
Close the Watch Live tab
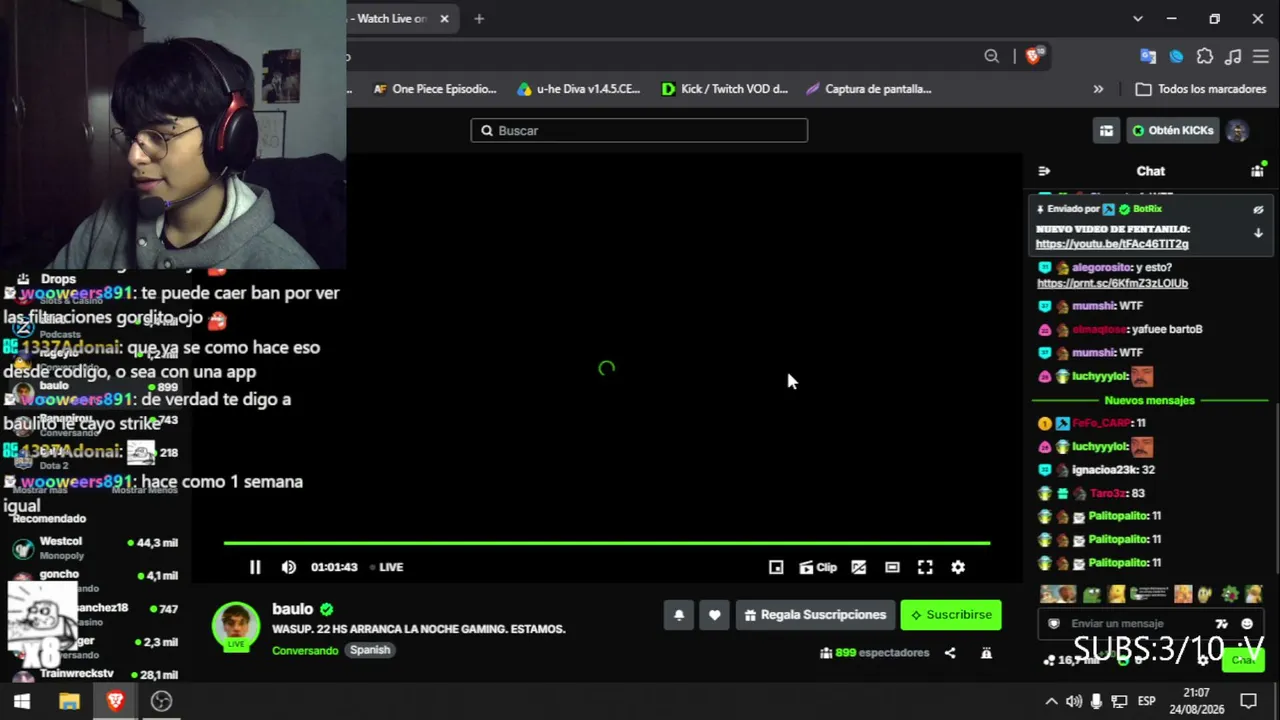coord(444,19)
